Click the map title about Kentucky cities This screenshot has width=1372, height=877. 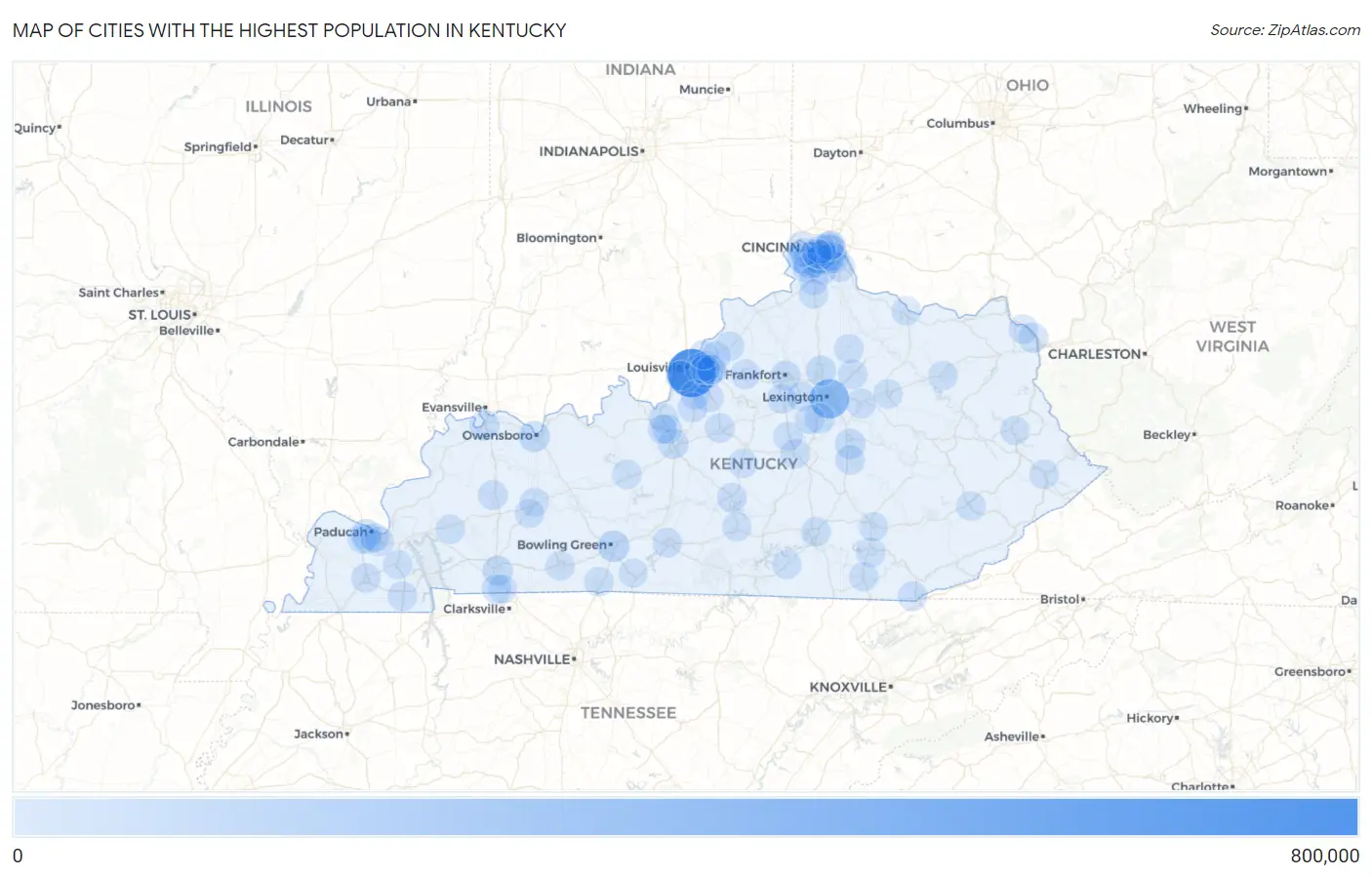pos(290,30)
